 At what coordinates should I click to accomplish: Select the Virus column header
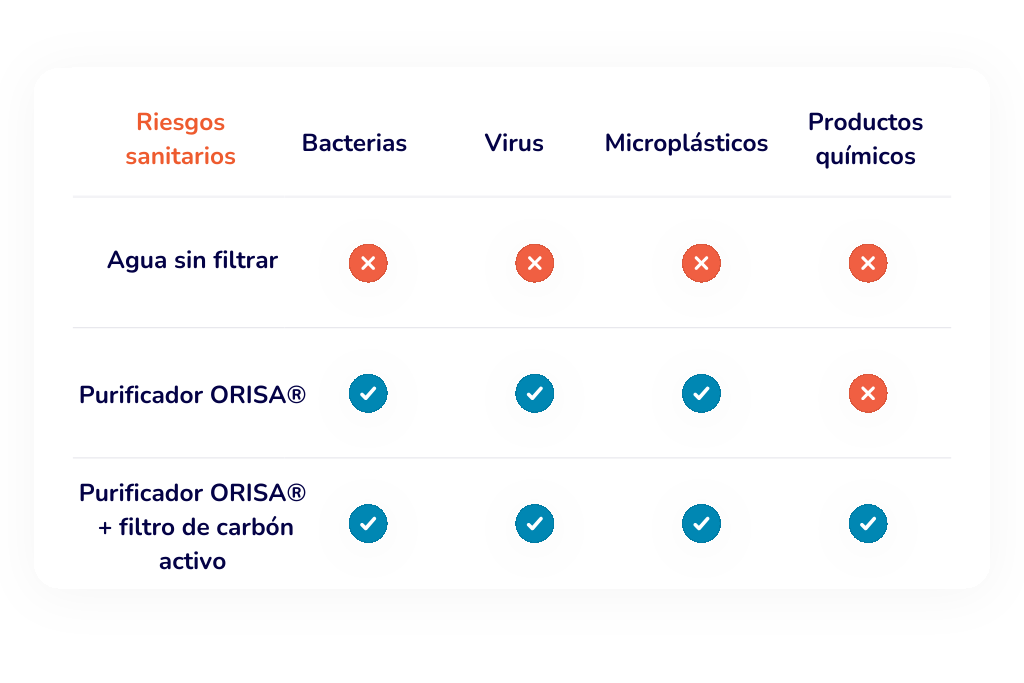coord(514,143)
